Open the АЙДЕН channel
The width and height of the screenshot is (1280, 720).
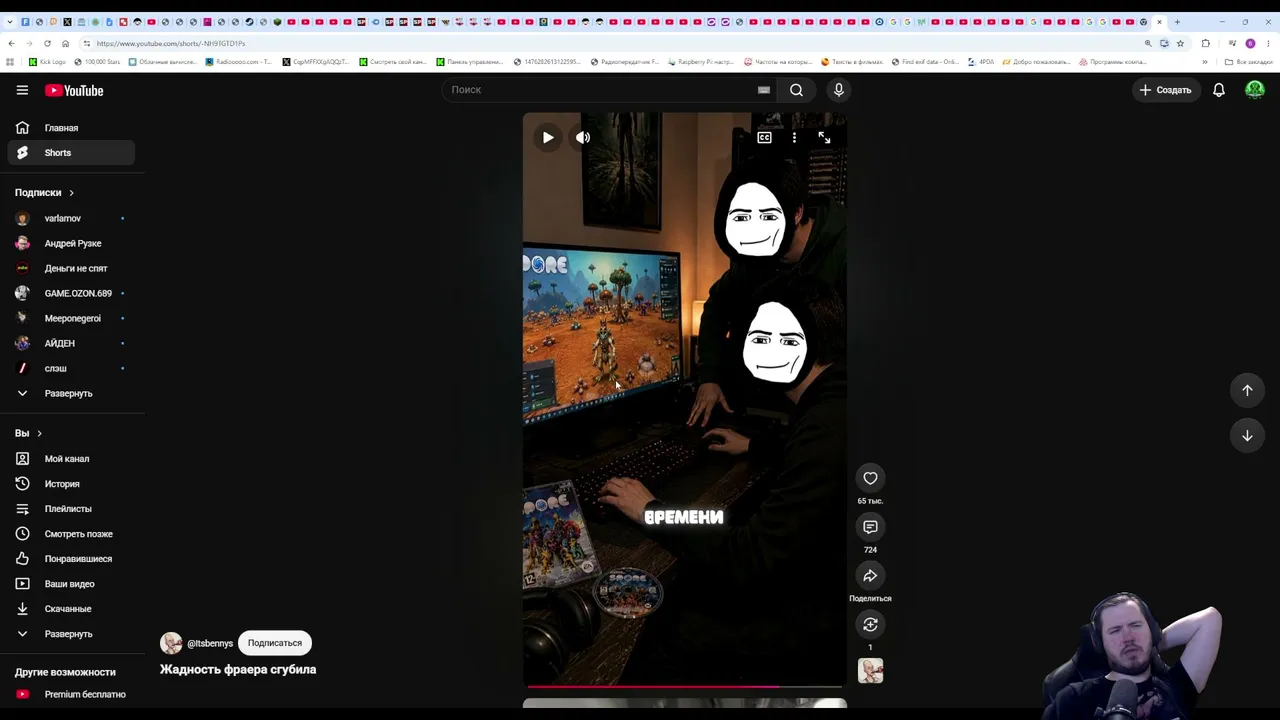point(70,343)
